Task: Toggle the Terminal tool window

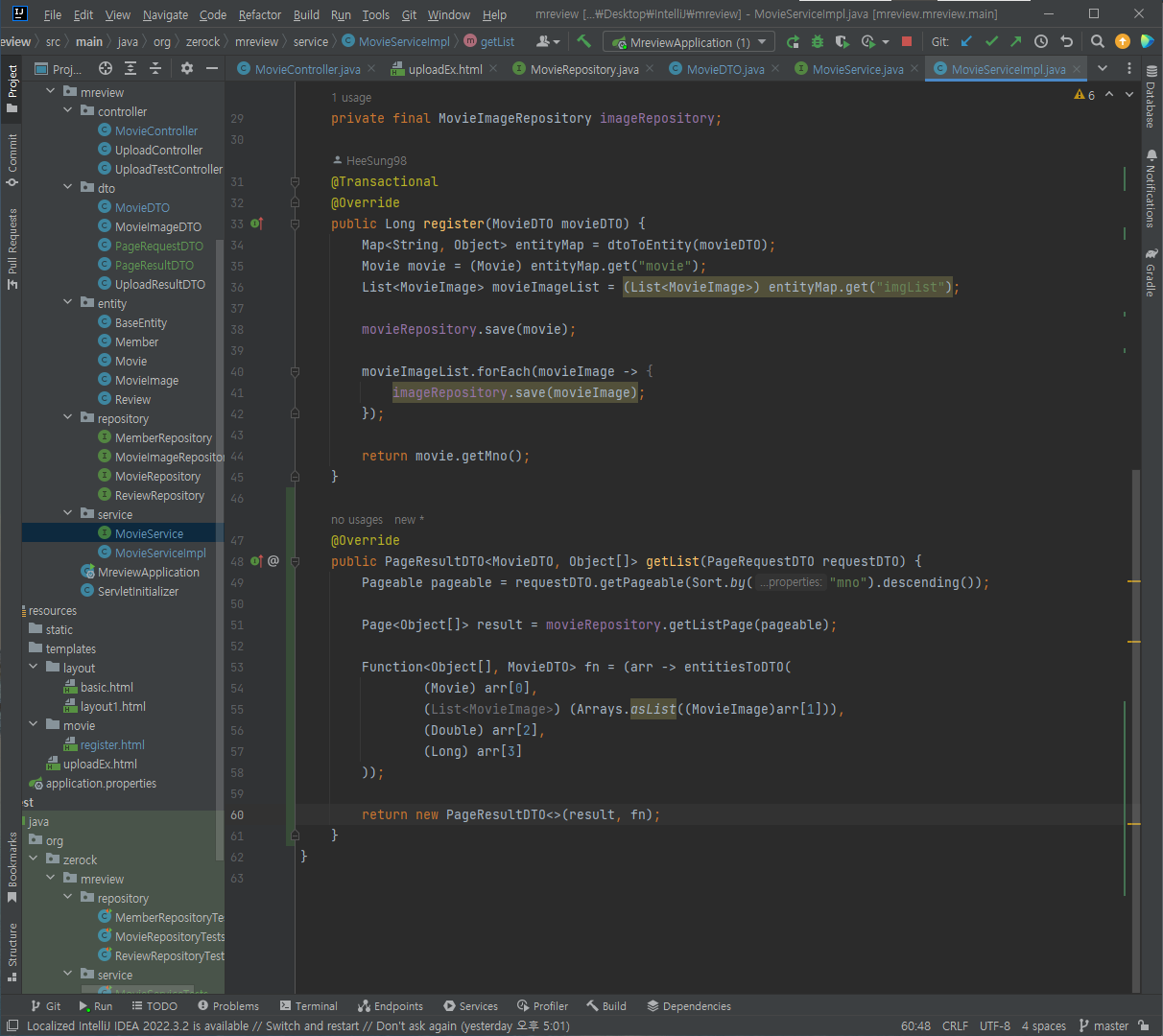Action: pyautogui.click(x=308, y=1006)
